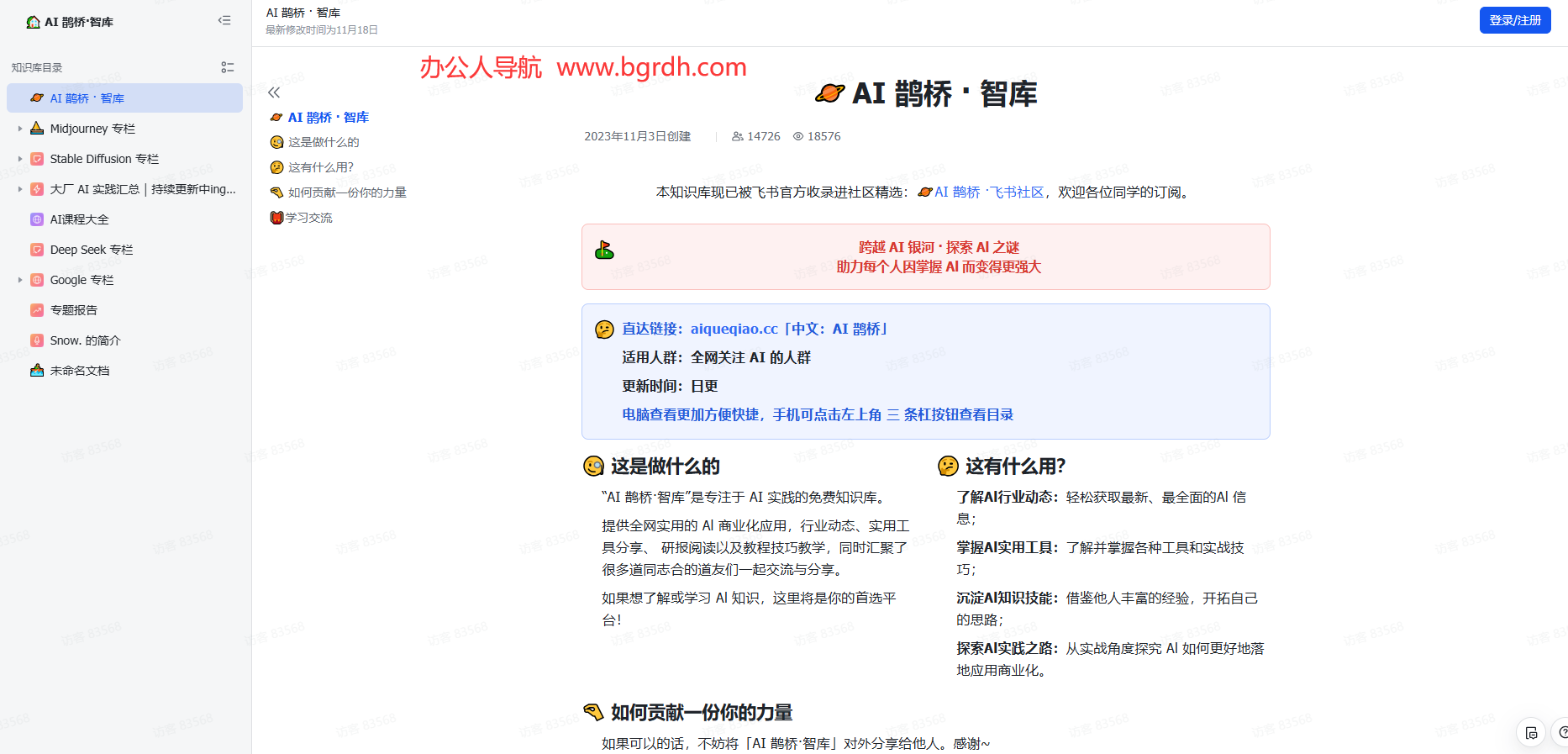Click the collaborators count 14726 icon
1568x754 pixels.
[737, 136]
